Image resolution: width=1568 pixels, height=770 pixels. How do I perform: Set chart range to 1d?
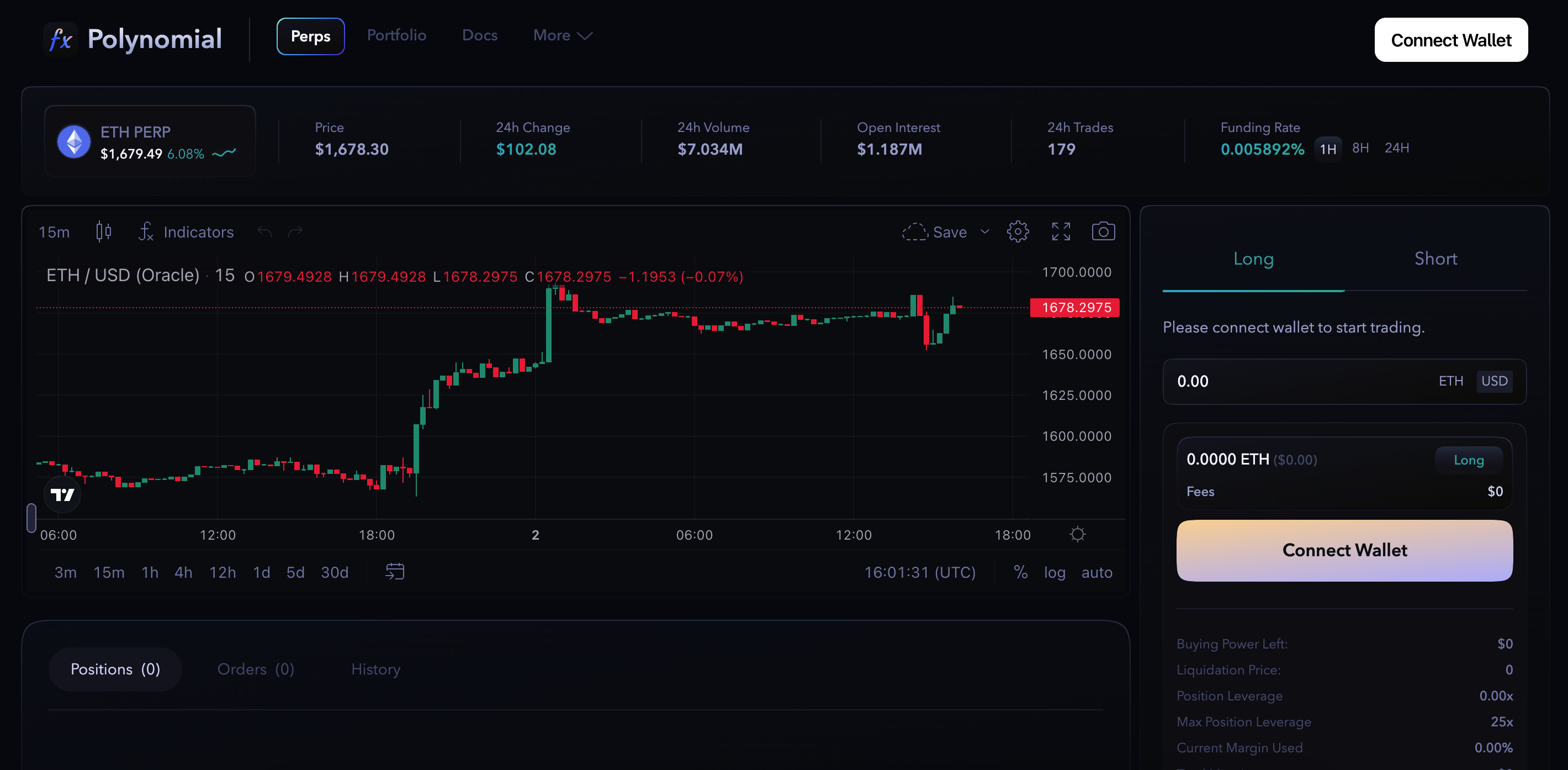pos(261,572)
